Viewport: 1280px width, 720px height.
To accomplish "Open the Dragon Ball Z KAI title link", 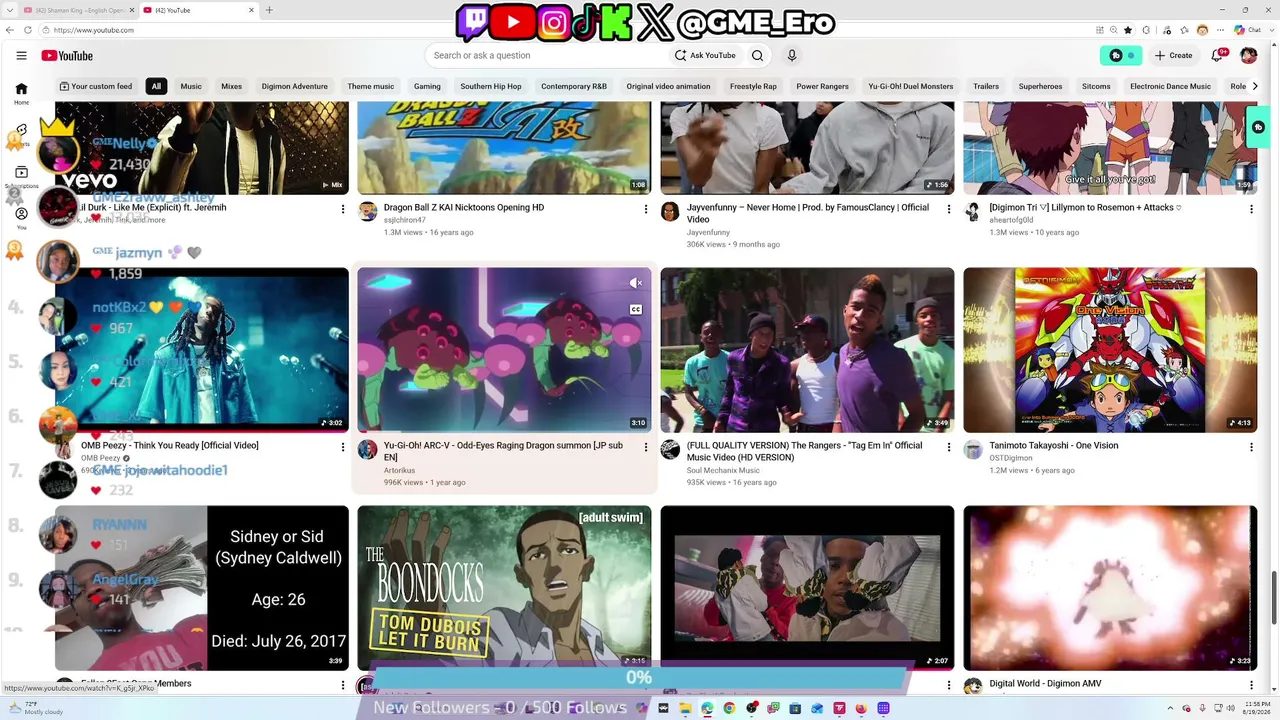I will 464,208.
